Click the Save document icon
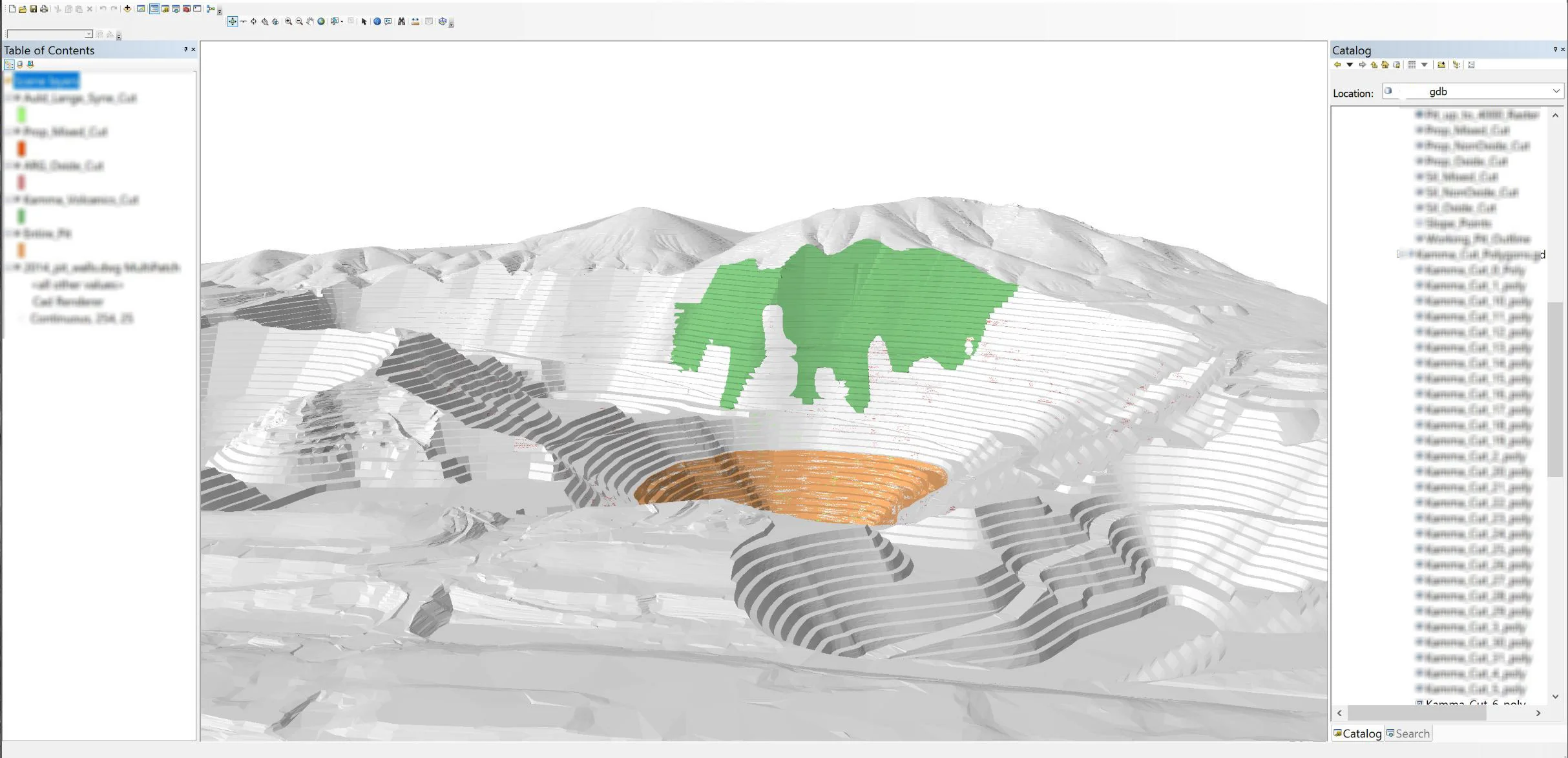Image resolution: width=1568 pixels, height=758 pixels. [x=34, y=9]
